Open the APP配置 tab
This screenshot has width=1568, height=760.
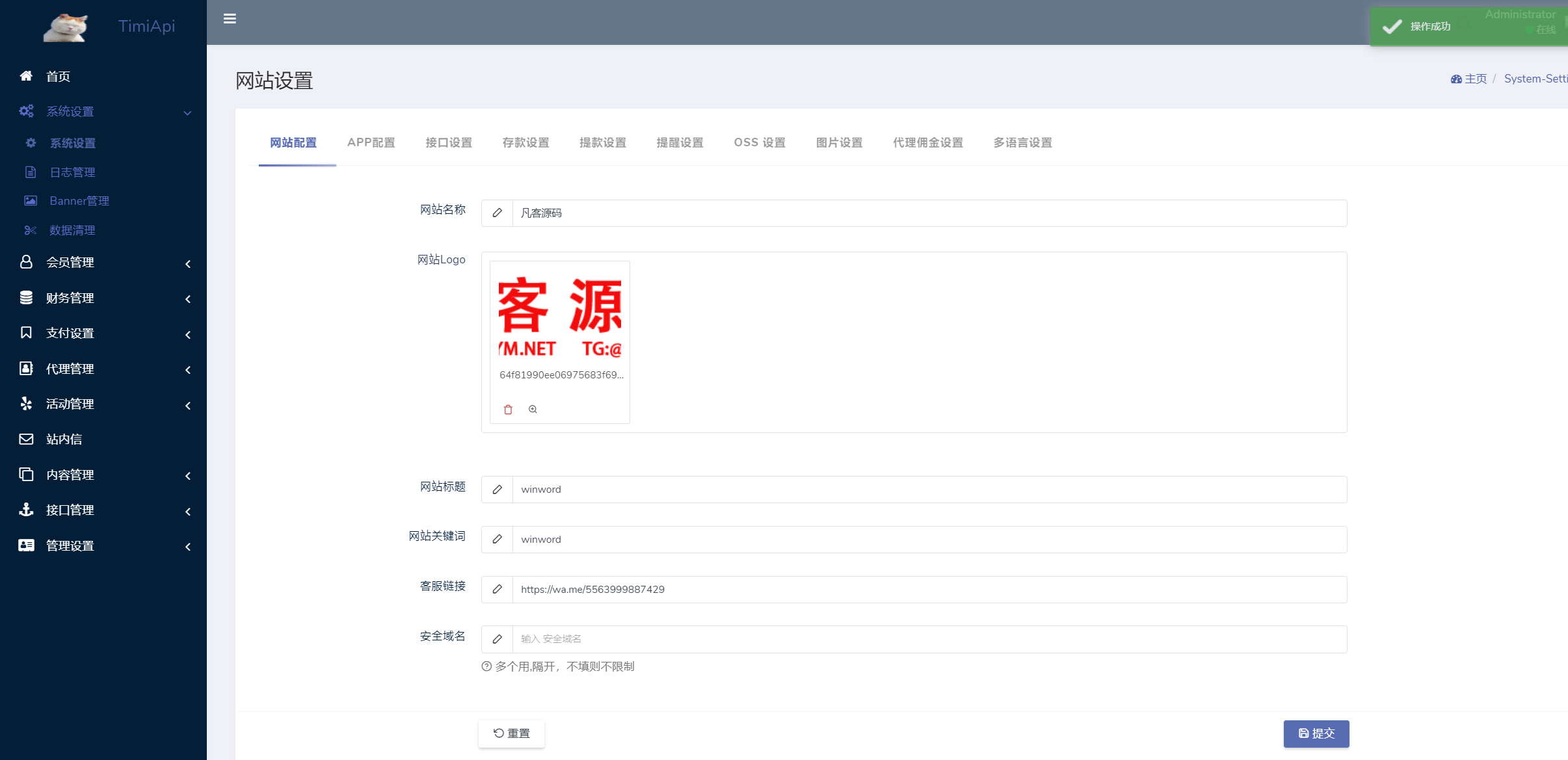point(371,142)
